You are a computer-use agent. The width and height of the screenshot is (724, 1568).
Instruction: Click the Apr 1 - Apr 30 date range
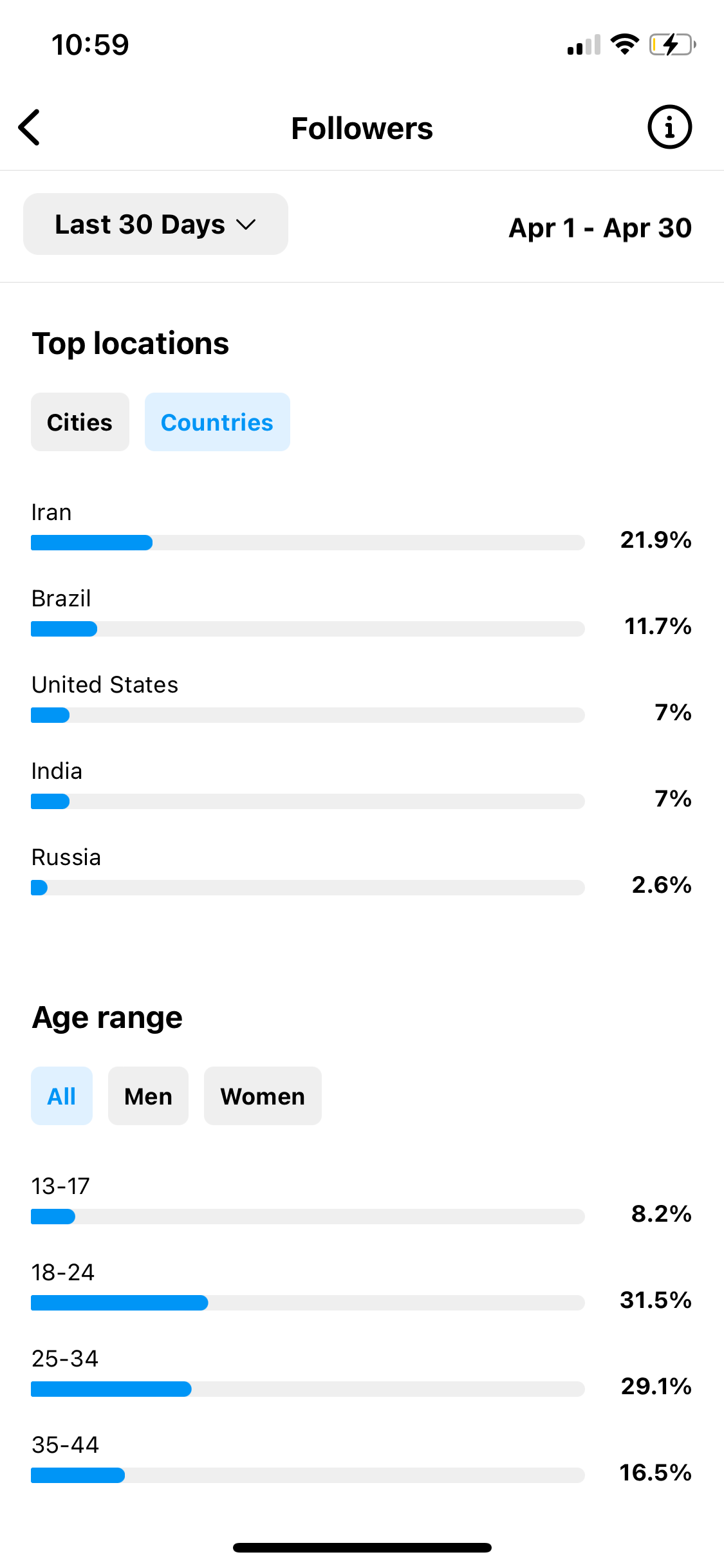[x=600, y=228]
